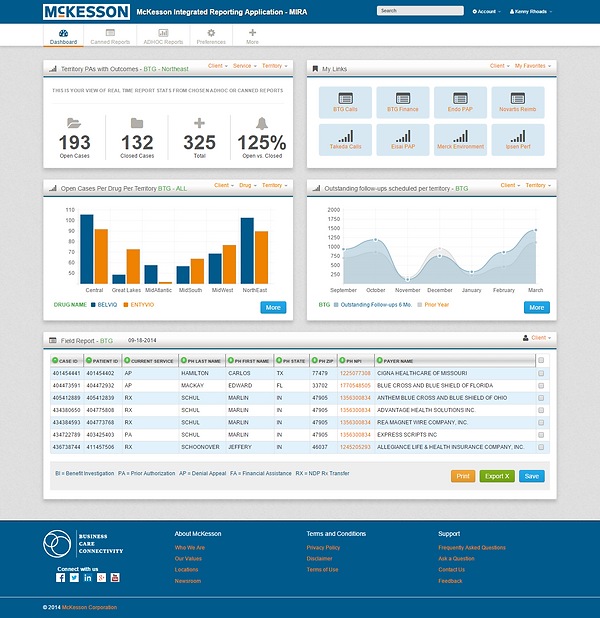Check the row for case 434722789
The height and width of the screenshot is (618, 600).
tap(541, 435)
